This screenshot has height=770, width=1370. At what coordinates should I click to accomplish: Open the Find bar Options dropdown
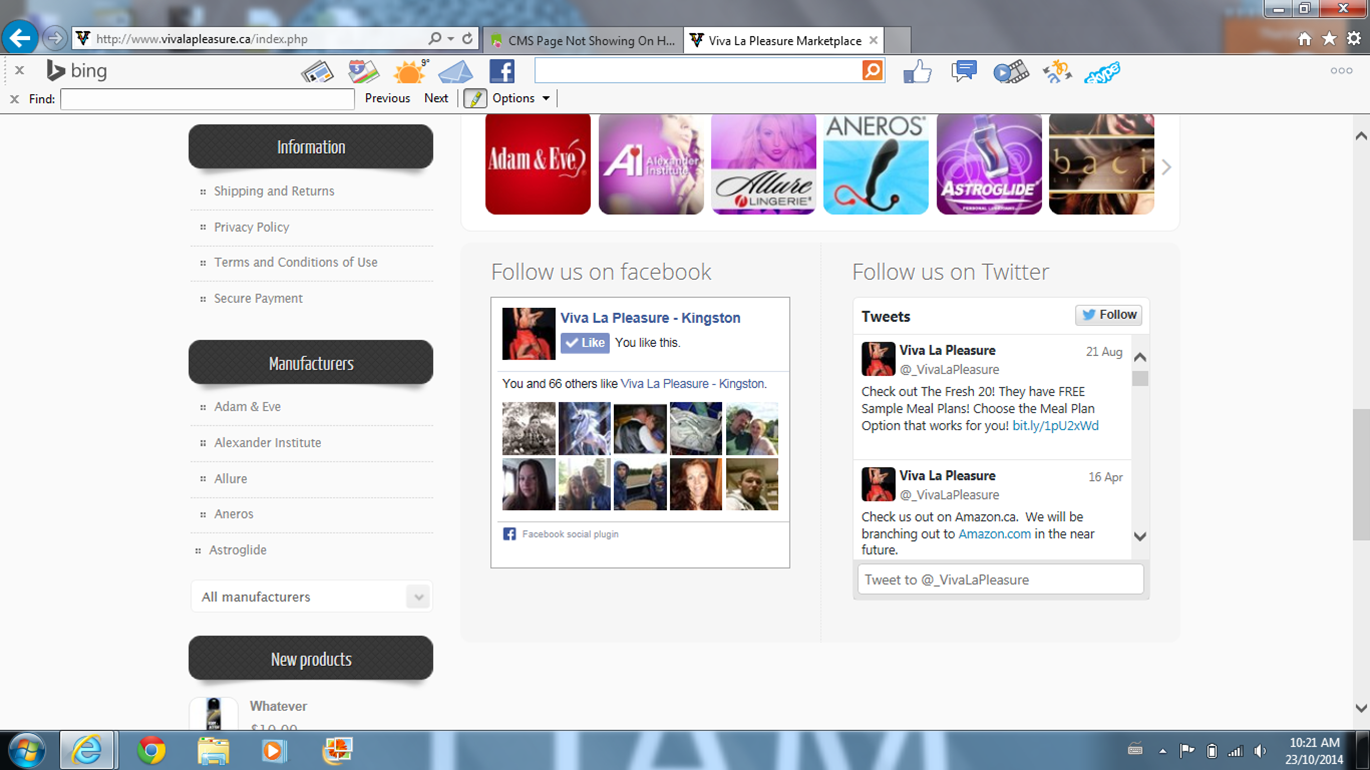pos(521,98)
